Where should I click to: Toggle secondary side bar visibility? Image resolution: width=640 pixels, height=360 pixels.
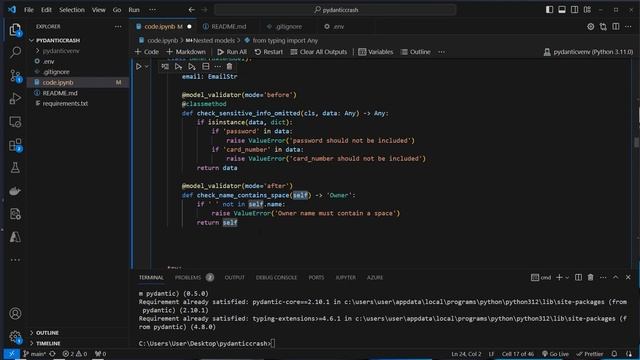(574, 10)
